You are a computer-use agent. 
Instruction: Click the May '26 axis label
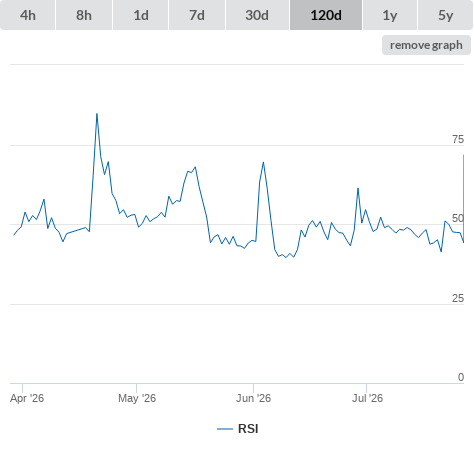pyautogui.click(x=137, y=398)
